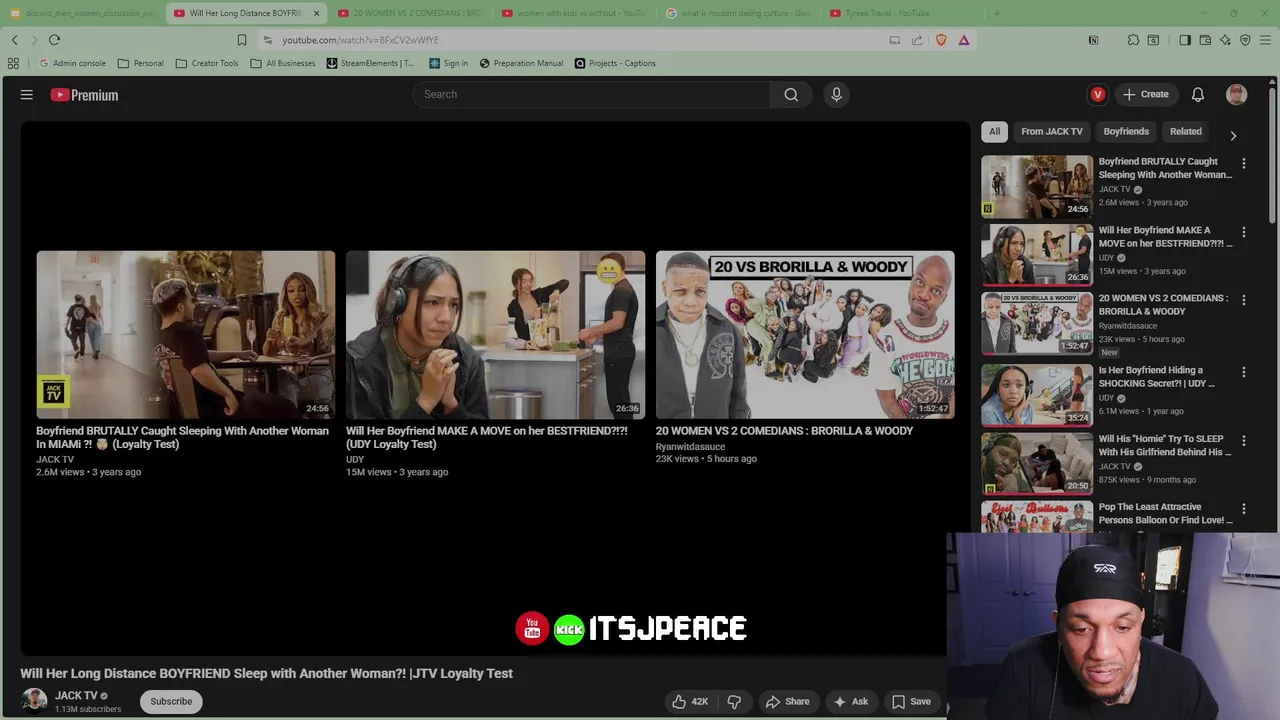Open the YouTube notifications bell
The width and height of the screenshot is (1280, 720).
(1198, 94)
